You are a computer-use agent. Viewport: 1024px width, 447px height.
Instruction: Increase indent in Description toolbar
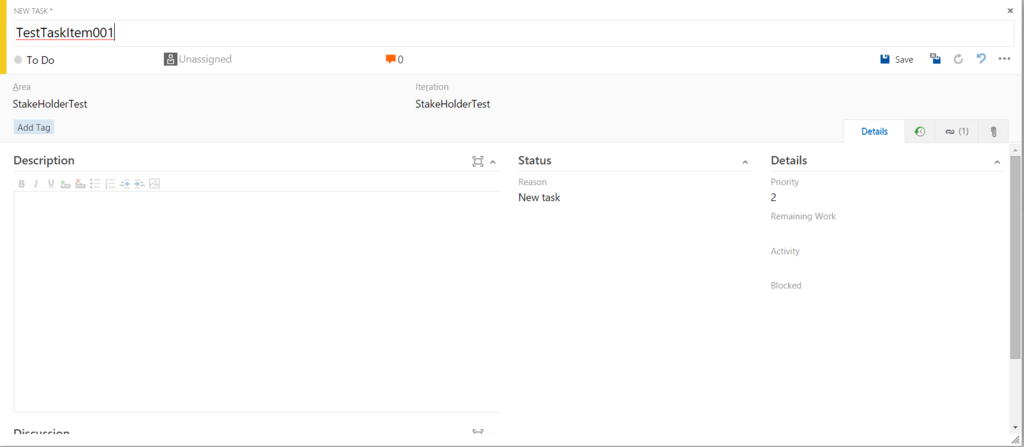tap(139, 184)
